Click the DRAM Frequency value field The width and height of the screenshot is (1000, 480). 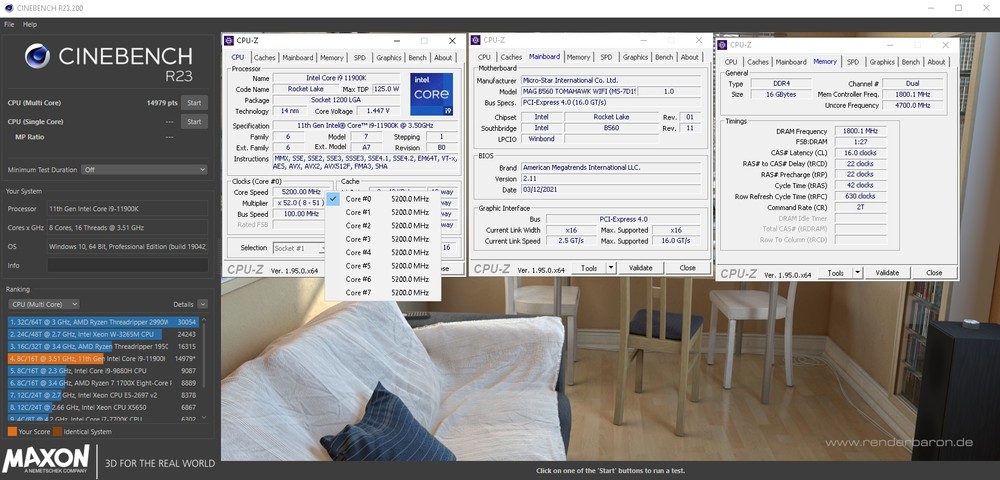(860, 131)
